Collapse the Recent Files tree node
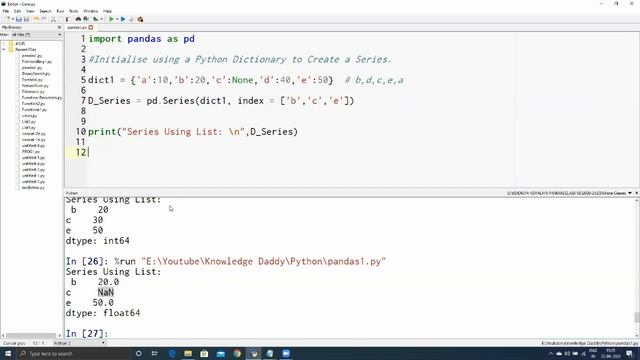This screenshot has height=360, width=640. pos(4,49)
